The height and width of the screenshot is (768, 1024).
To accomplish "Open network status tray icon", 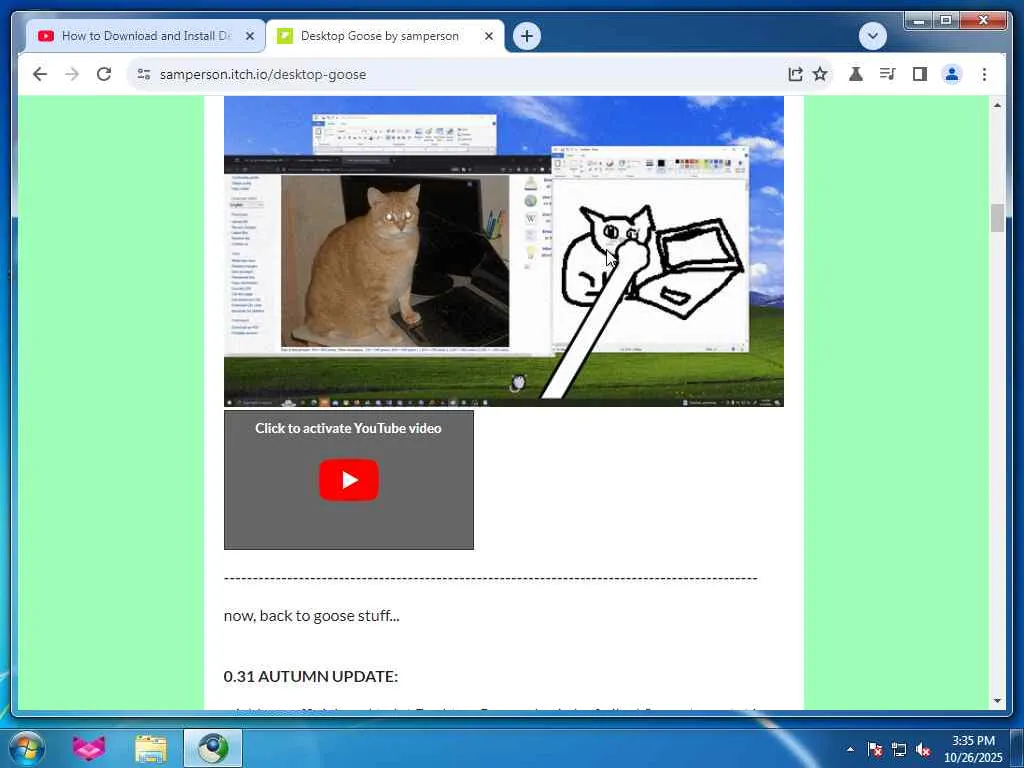I will [899, 749].
